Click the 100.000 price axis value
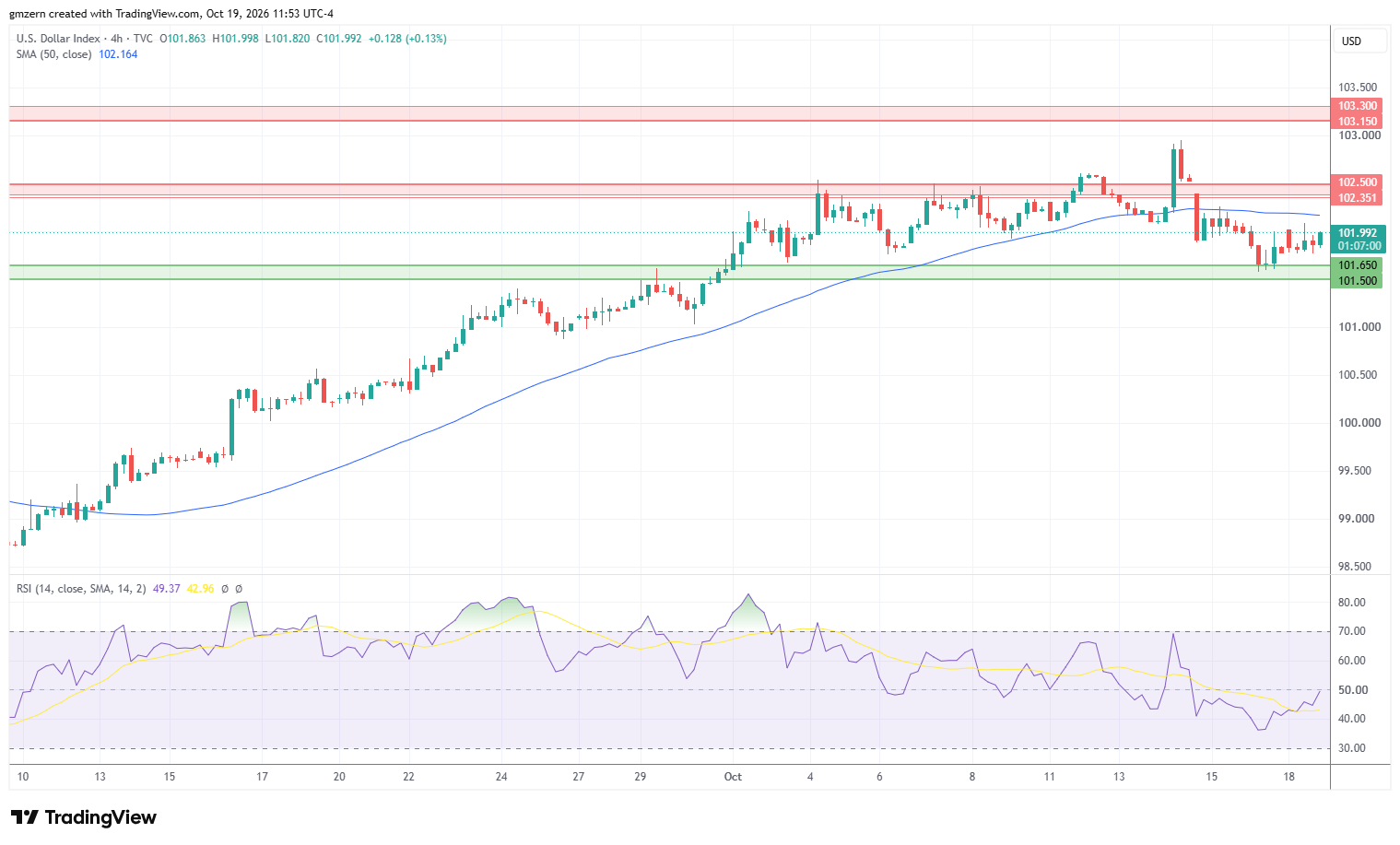The width and height of the screenshot is (1400, 845). pyautogui.click(x=1359, y=423)
